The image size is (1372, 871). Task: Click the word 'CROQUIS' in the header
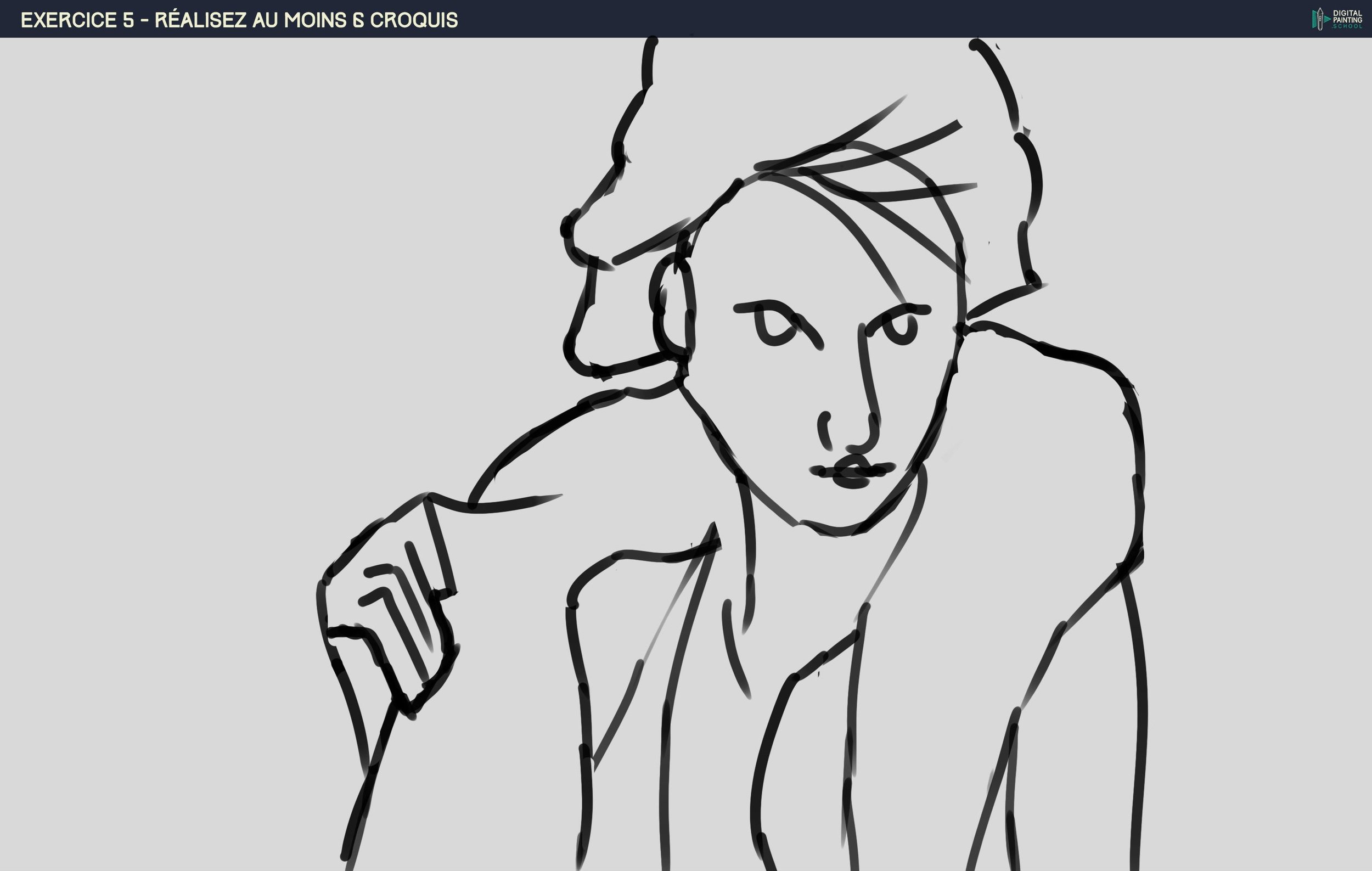(x=414, y=20)
